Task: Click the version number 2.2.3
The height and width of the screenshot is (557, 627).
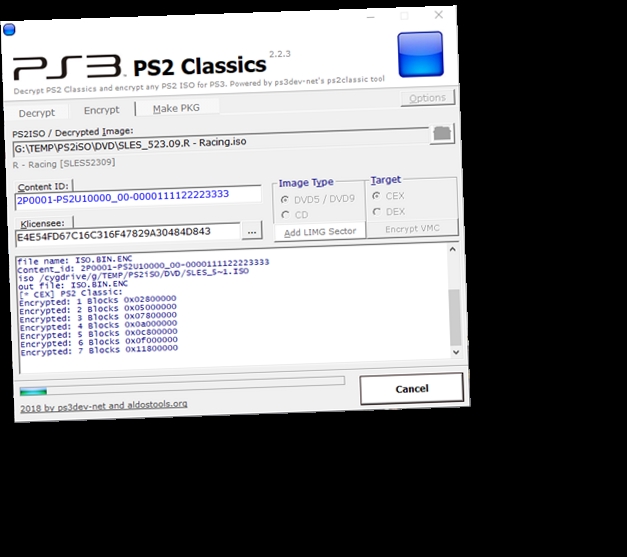Action: pyautogui.click(x=280, y=54)
